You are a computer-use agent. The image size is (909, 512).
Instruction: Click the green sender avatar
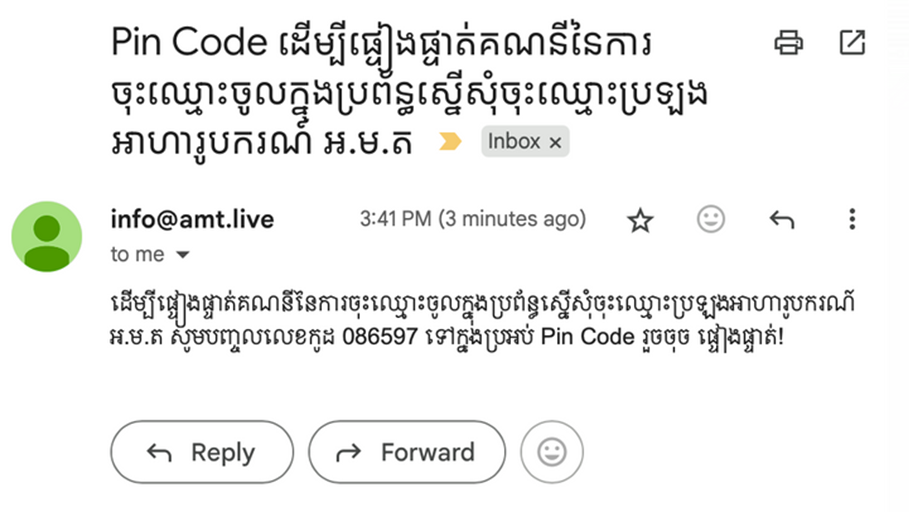coord(47,237)
